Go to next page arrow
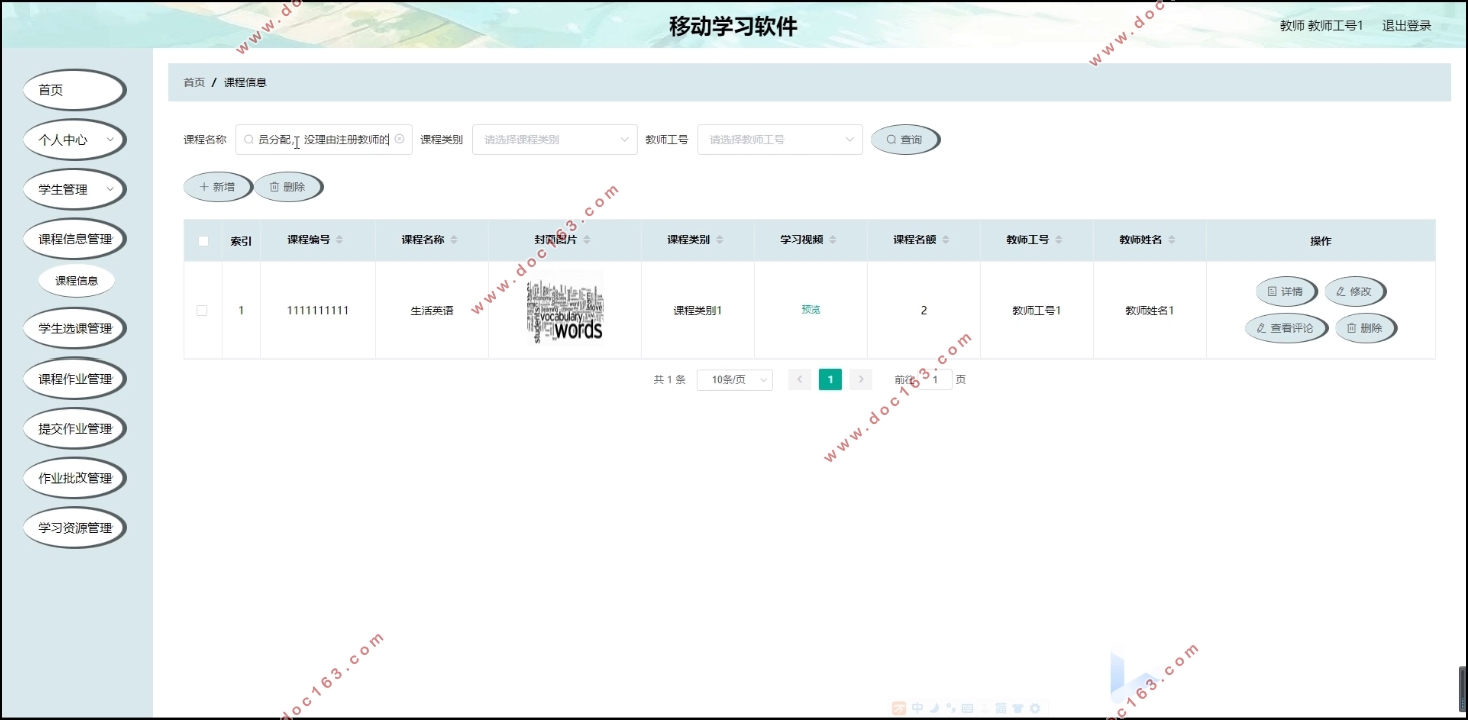 (861, 380)
